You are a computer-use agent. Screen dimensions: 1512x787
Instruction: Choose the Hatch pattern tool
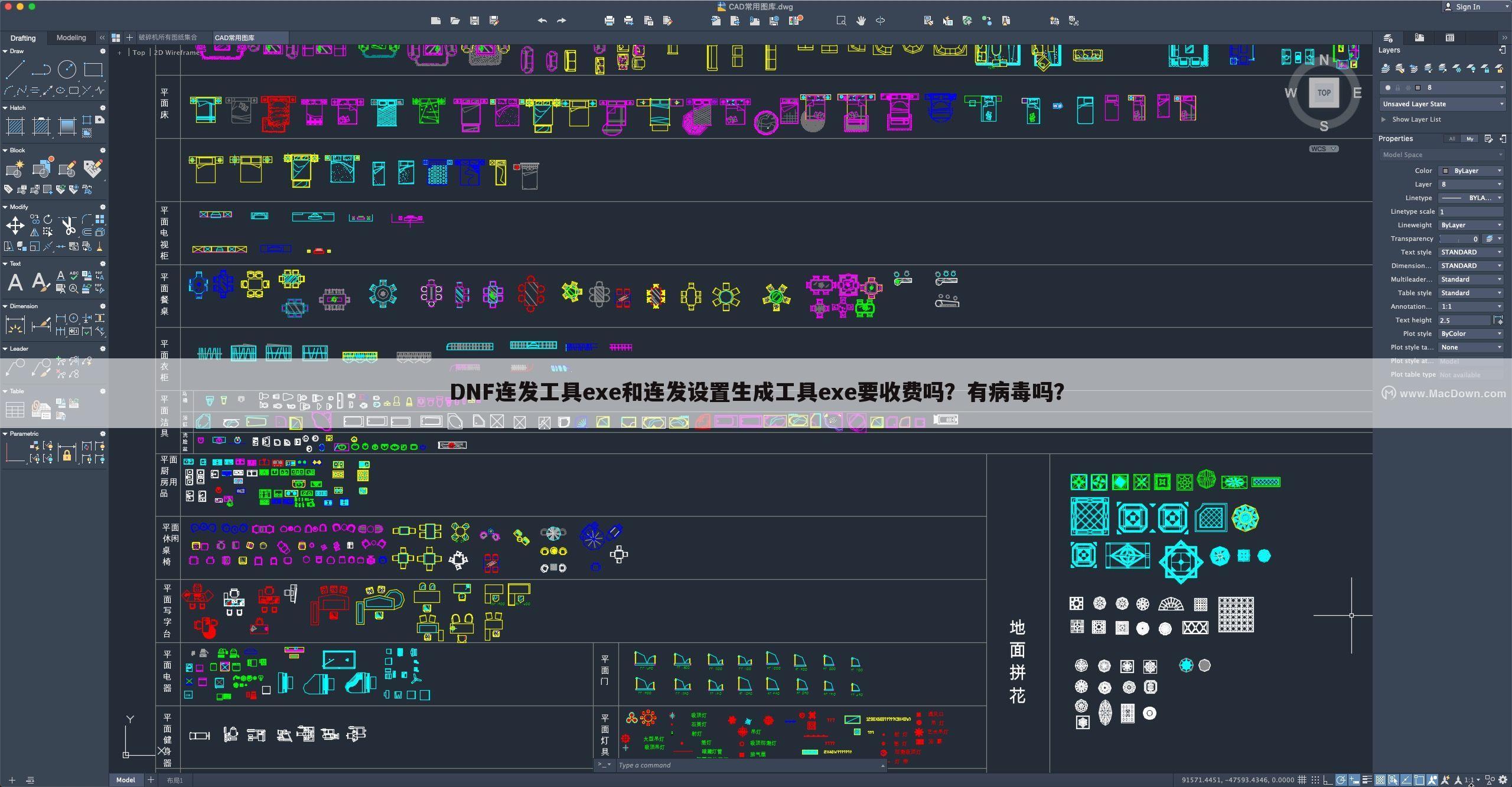pos(15,126)
